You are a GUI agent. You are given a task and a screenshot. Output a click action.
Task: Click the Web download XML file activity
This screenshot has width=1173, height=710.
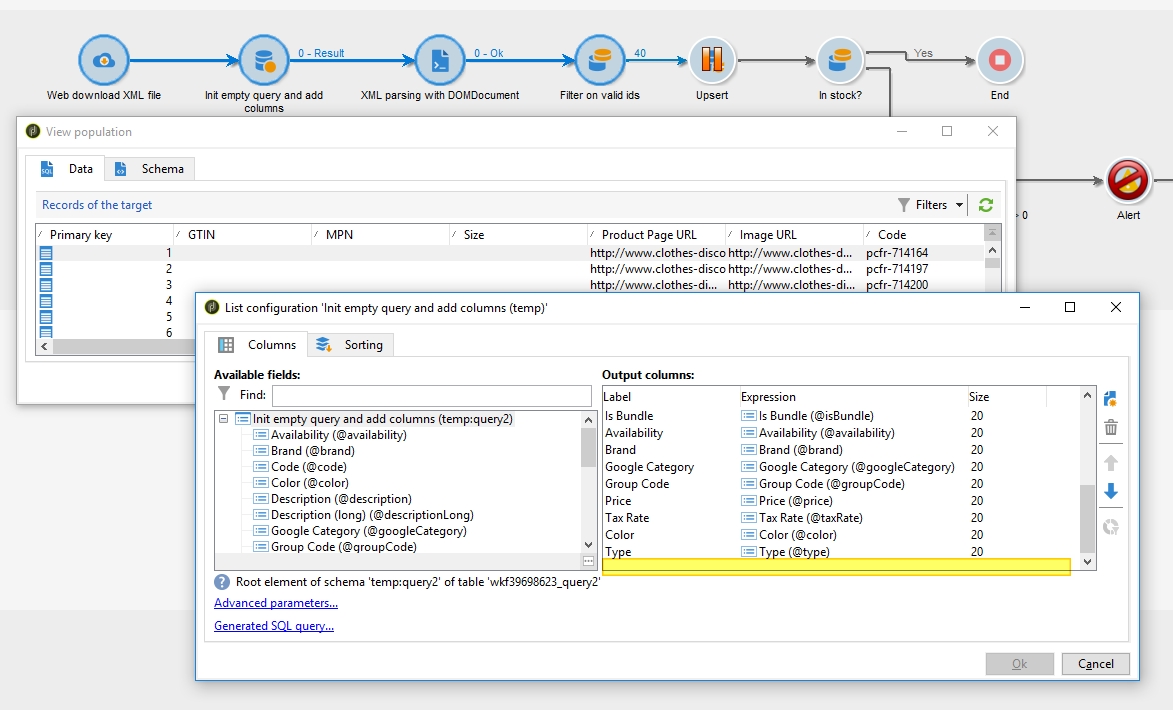coord(103,61)
